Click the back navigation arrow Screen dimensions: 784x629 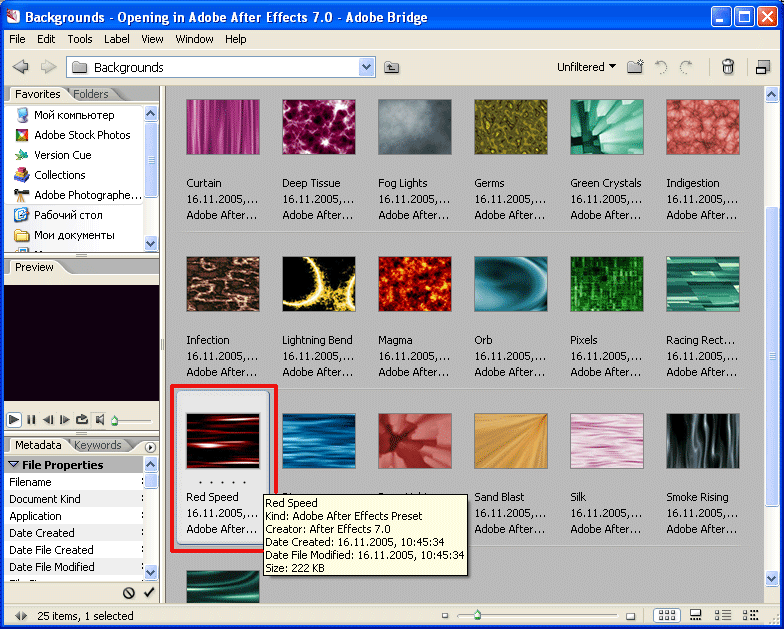point(20,67)
